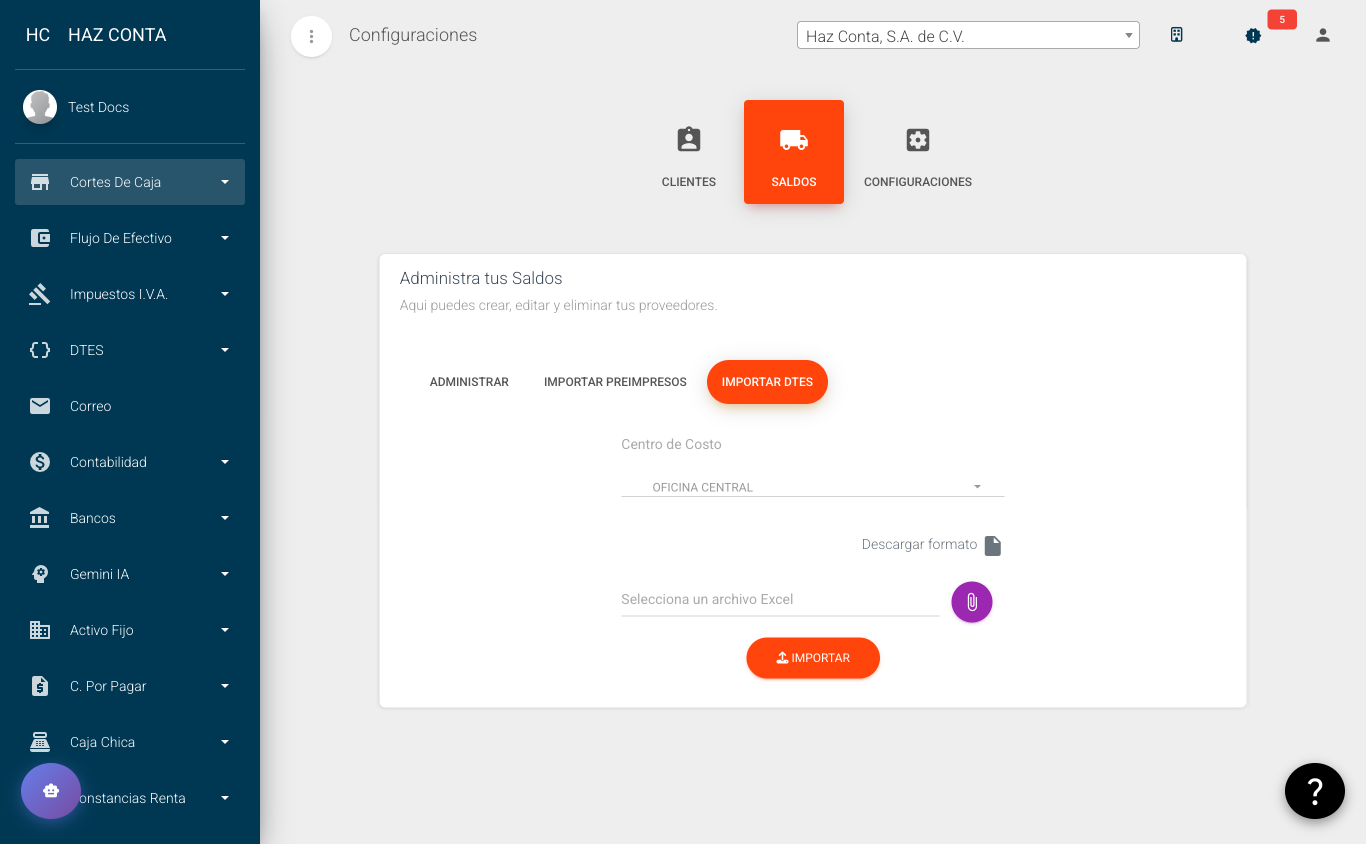Open the Centro de Costo dropdown
This screenshot has width=1366, height=844.
pyautogui.click(x=812, y=487)
